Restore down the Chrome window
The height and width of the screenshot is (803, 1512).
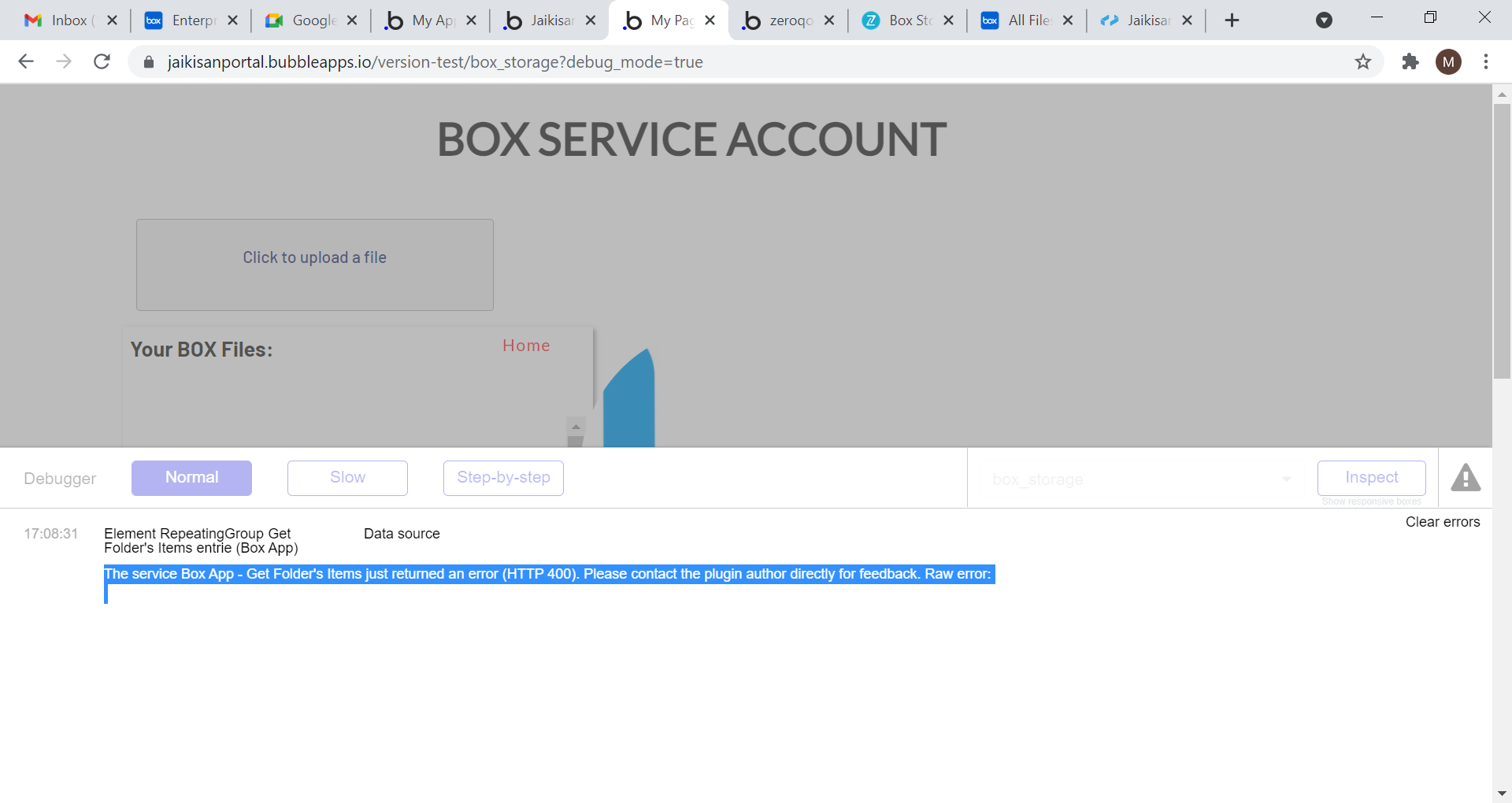tap(1430, 17)
